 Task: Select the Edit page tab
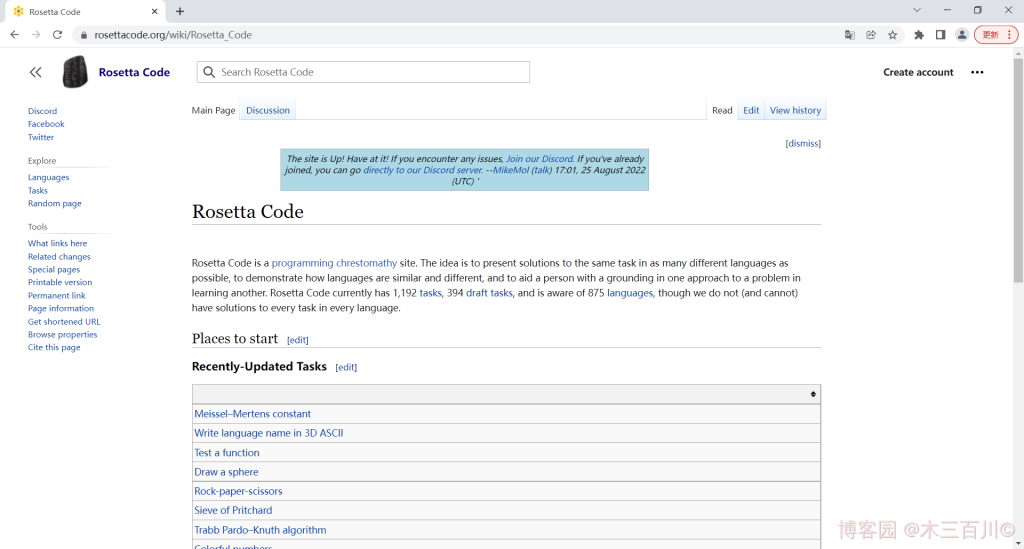pos(751,110)
